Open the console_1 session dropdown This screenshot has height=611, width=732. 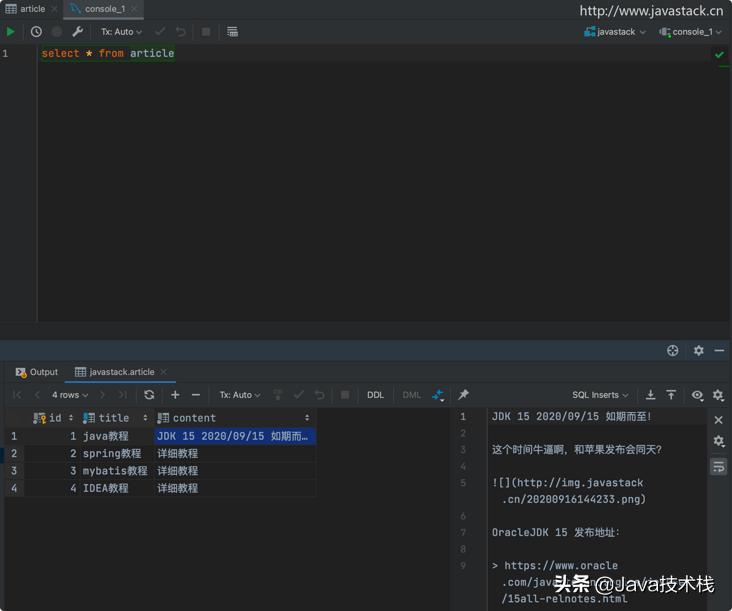click(690, 32)
